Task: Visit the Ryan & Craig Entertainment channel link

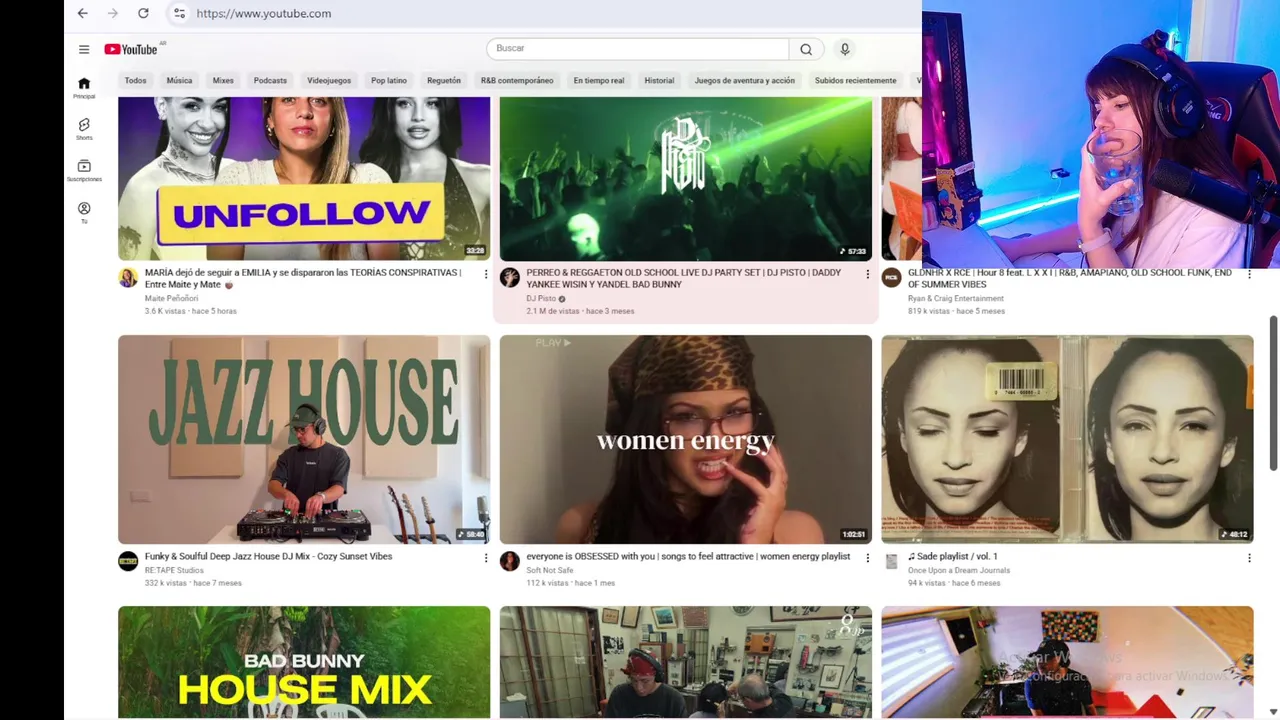Action: pos(956,298)
